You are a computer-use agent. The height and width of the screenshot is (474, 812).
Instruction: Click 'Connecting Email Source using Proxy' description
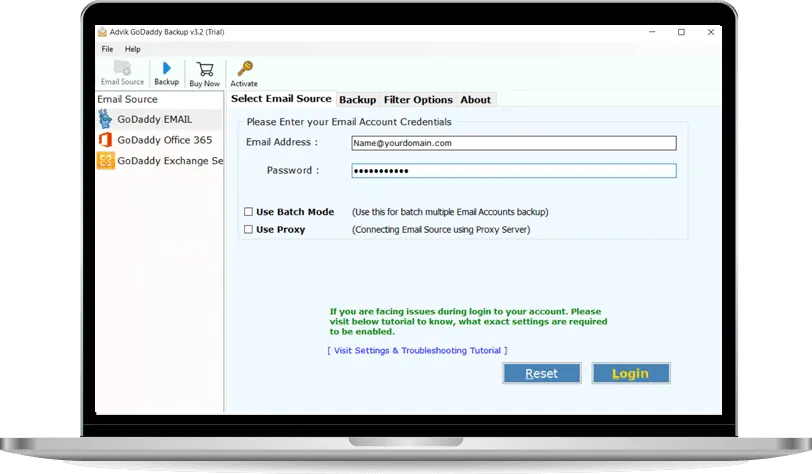click(x=441, y=229)
